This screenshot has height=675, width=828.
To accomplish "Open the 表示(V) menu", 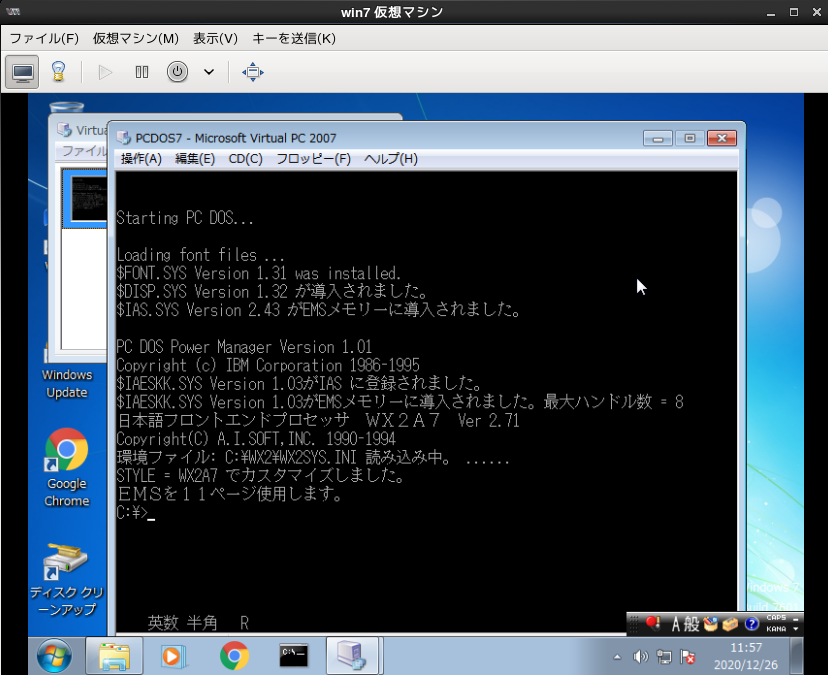I will [215, 39].
